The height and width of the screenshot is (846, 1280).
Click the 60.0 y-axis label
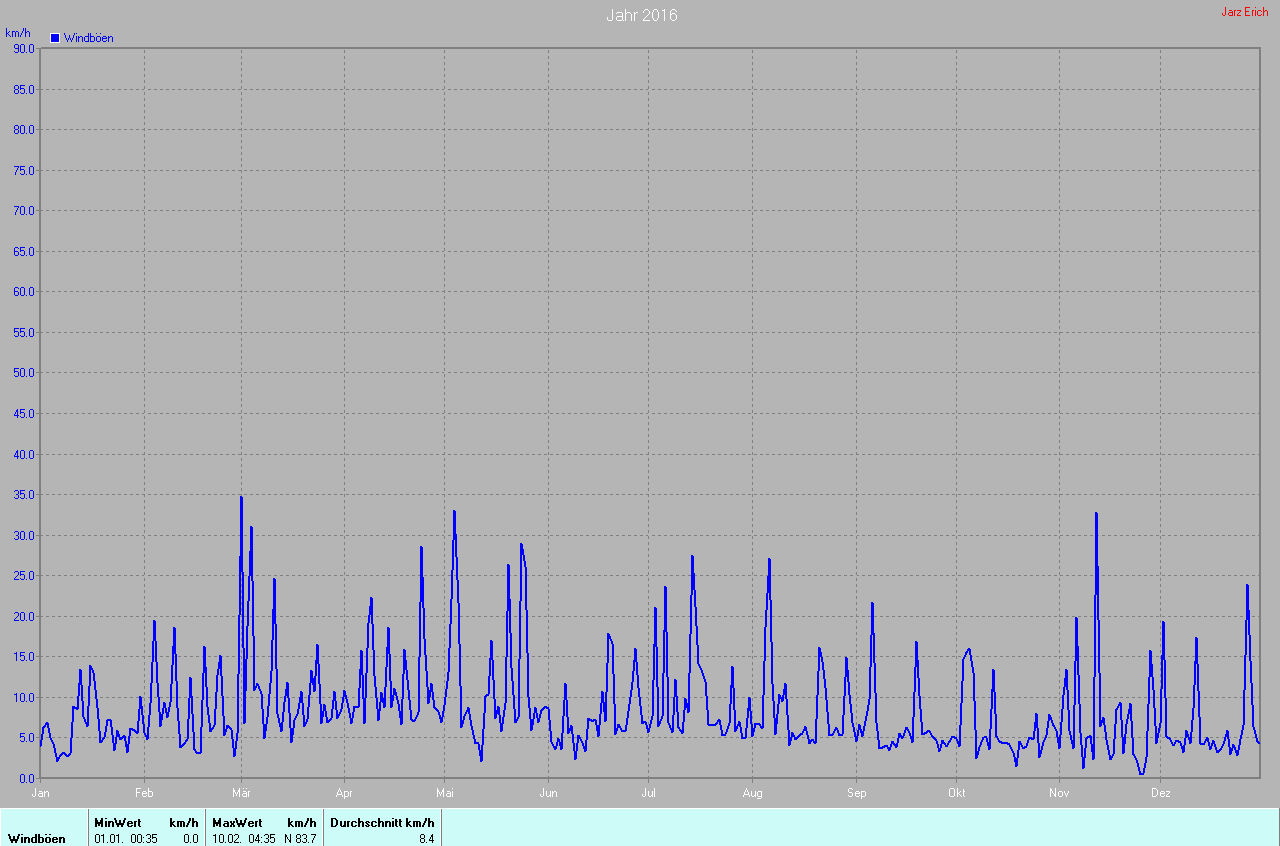pos(24,291)
